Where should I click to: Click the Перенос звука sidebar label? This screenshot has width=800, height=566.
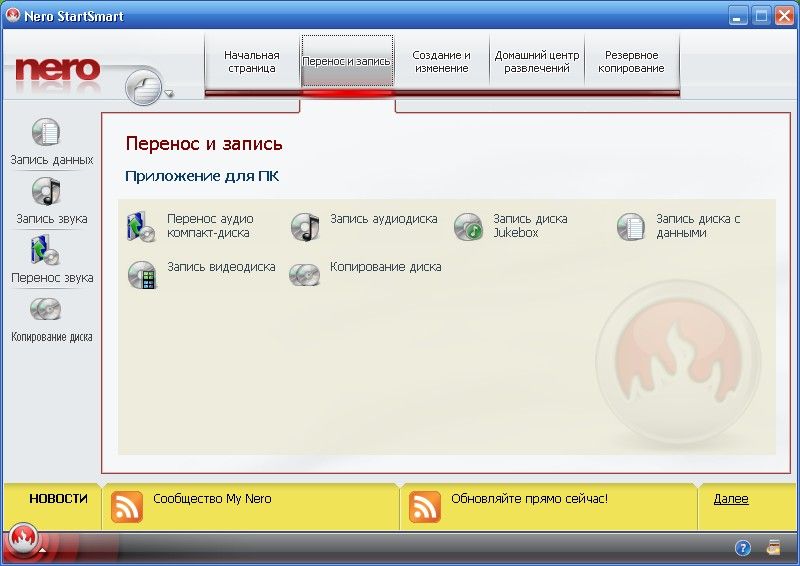(x=52, y=278)
